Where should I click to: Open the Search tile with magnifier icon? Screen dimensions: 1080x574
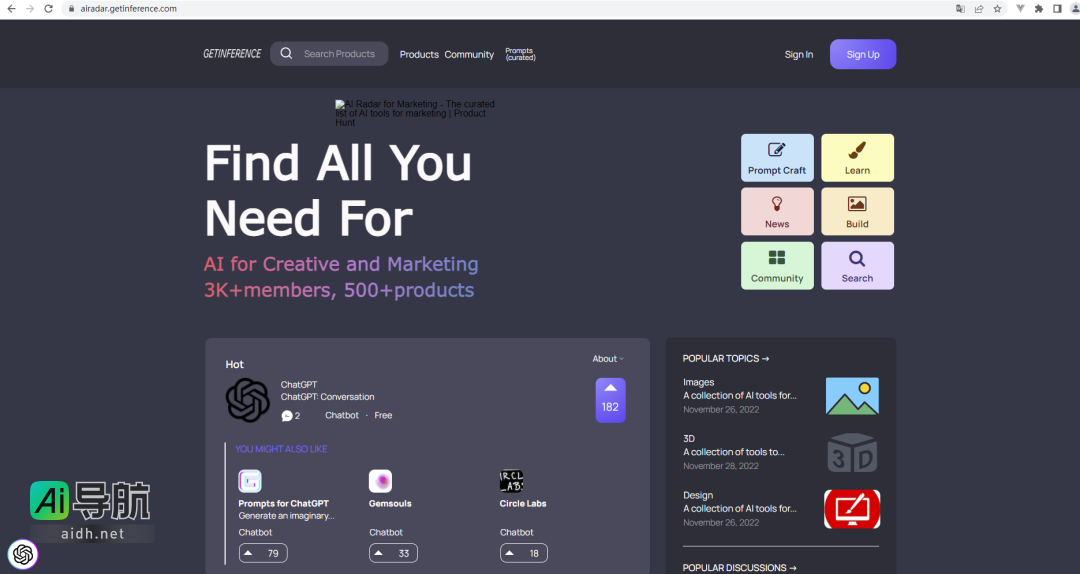click(x=858, y=265)
